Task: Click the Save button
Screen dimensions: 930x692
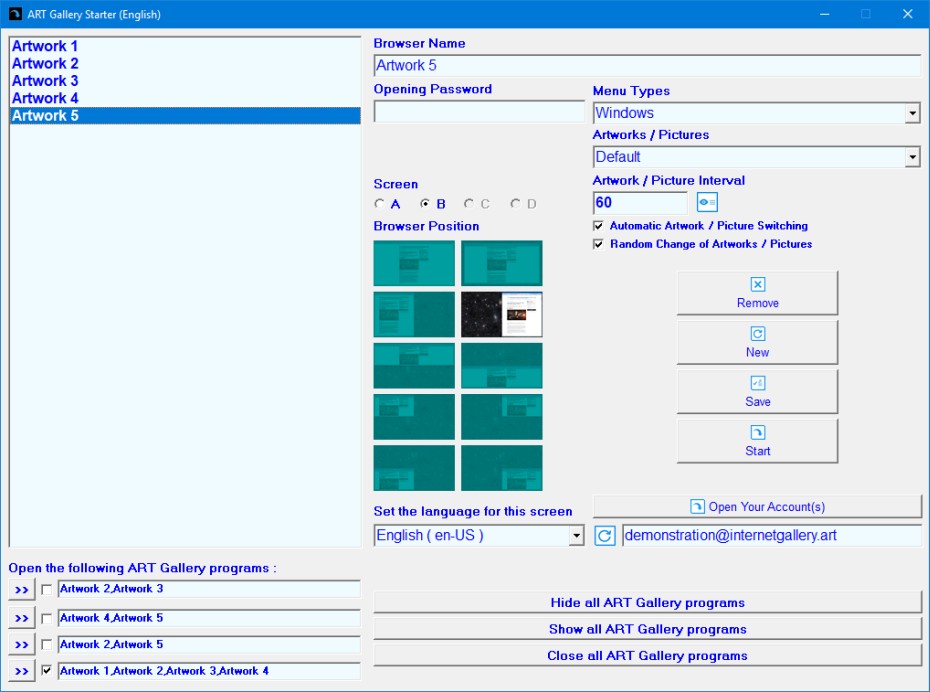Action: pyautogui.click(x=757, y=391)
